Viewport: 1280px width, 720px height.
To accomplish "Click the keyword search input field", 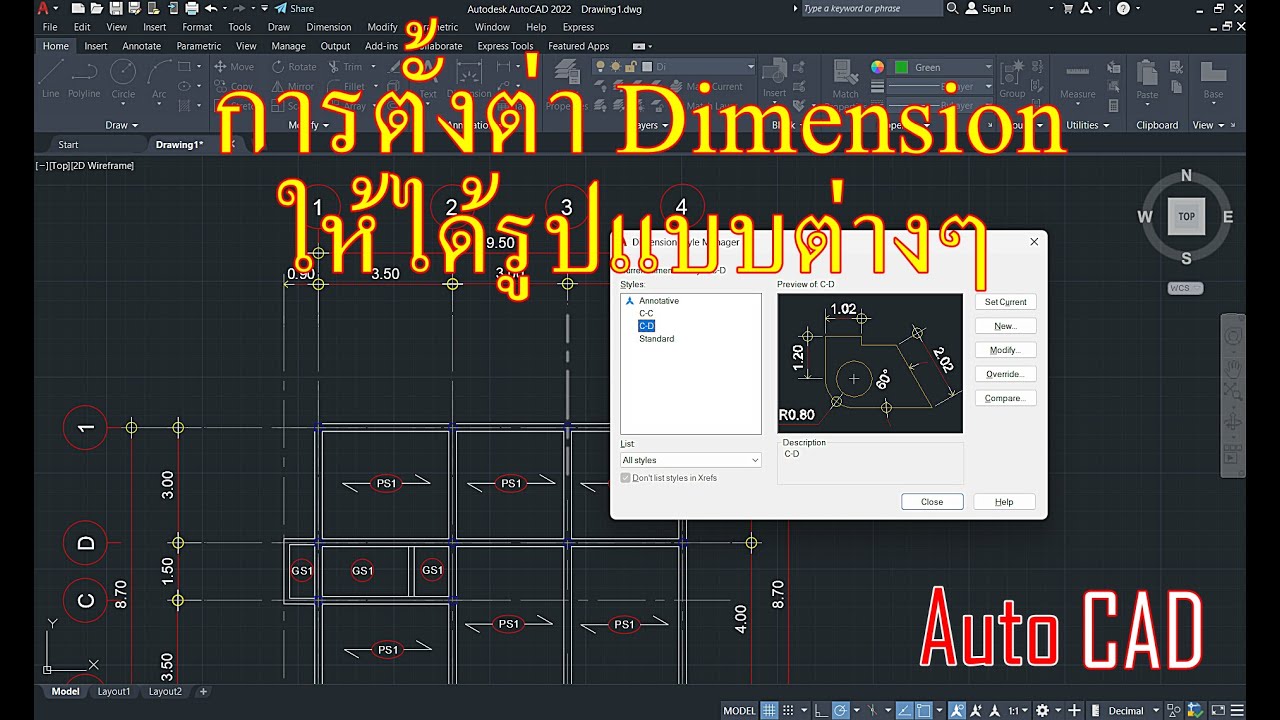I will tap(871, 8).
